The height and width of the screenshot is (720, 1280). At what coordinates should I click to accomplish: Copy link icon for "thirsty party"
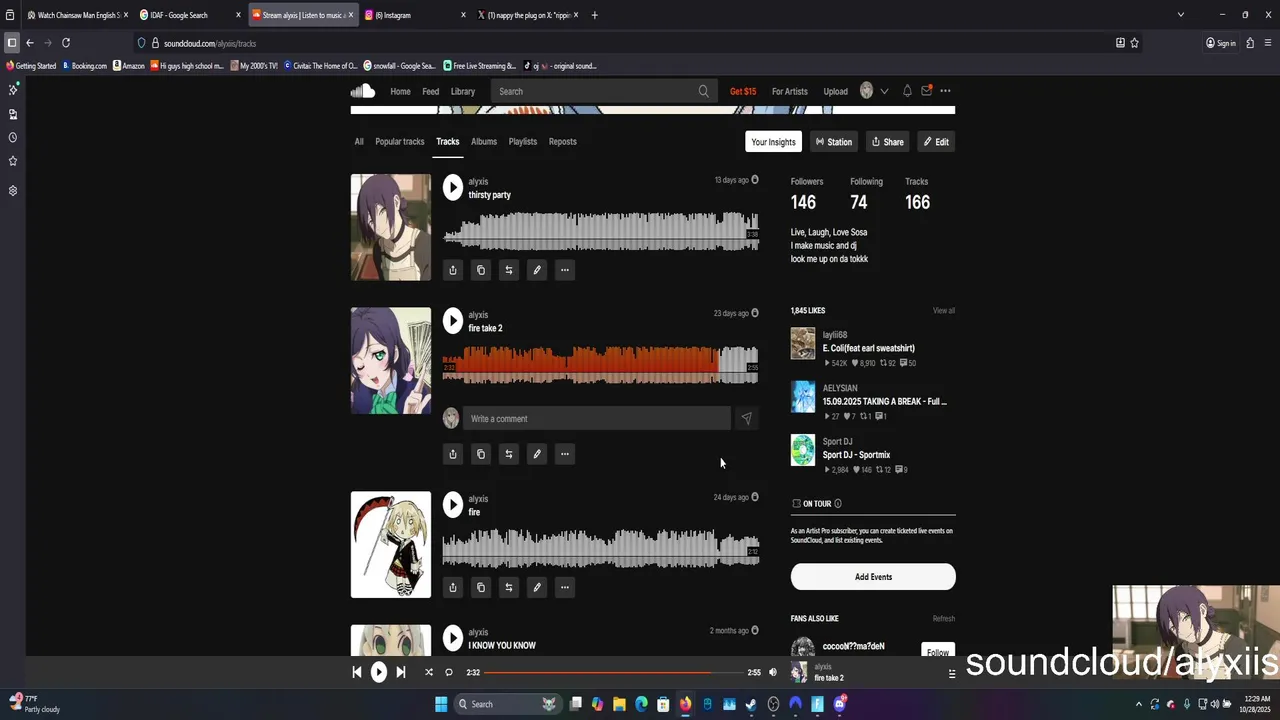pos(481,270)
